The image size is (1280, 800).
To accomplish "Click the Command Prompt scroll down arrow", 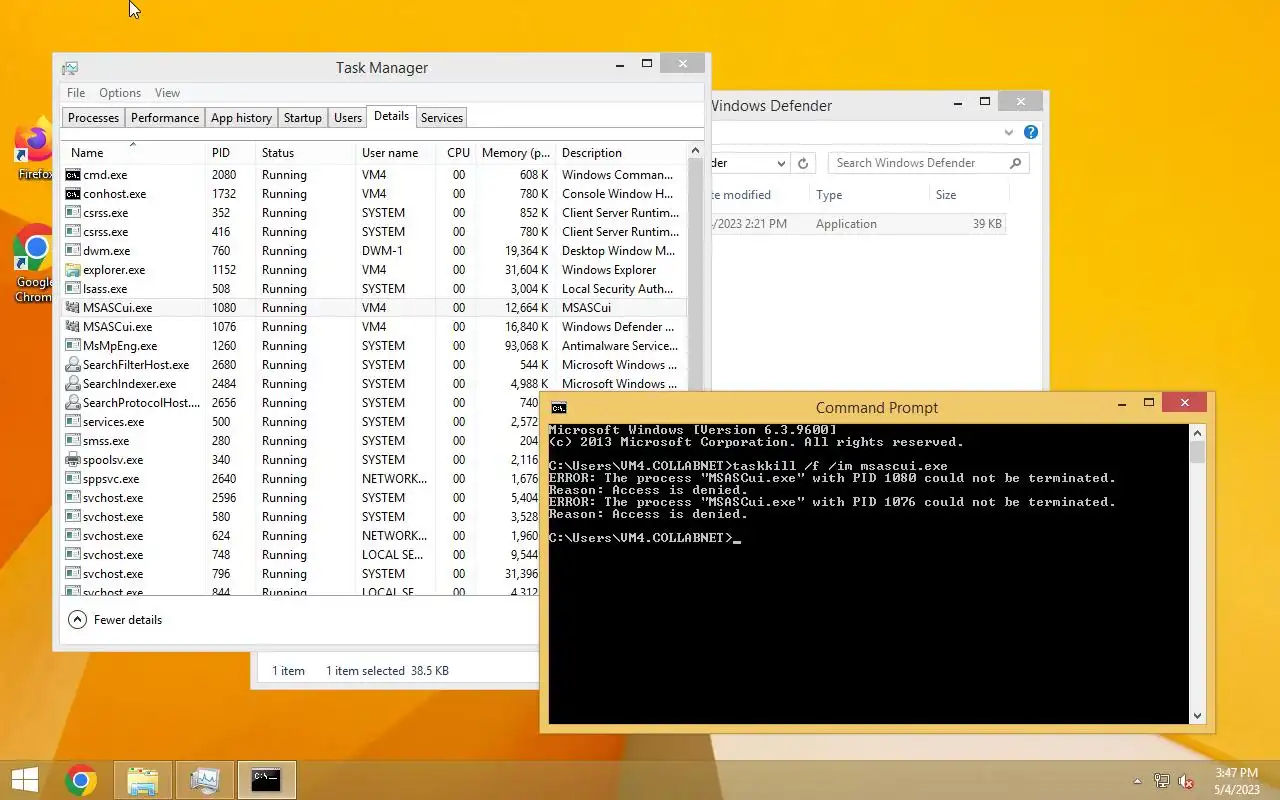I will (1198, 716).
